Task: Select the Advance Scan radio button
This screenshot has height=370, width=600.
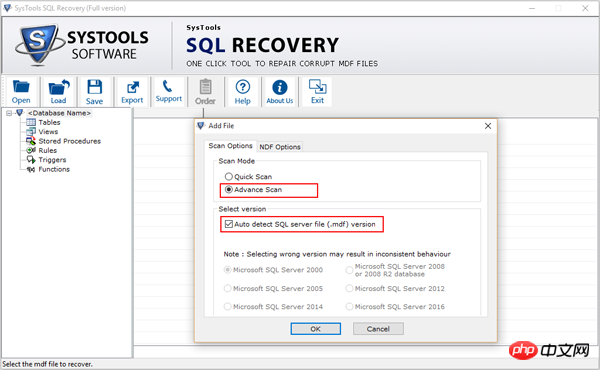Action: click(x=228, y=189)
